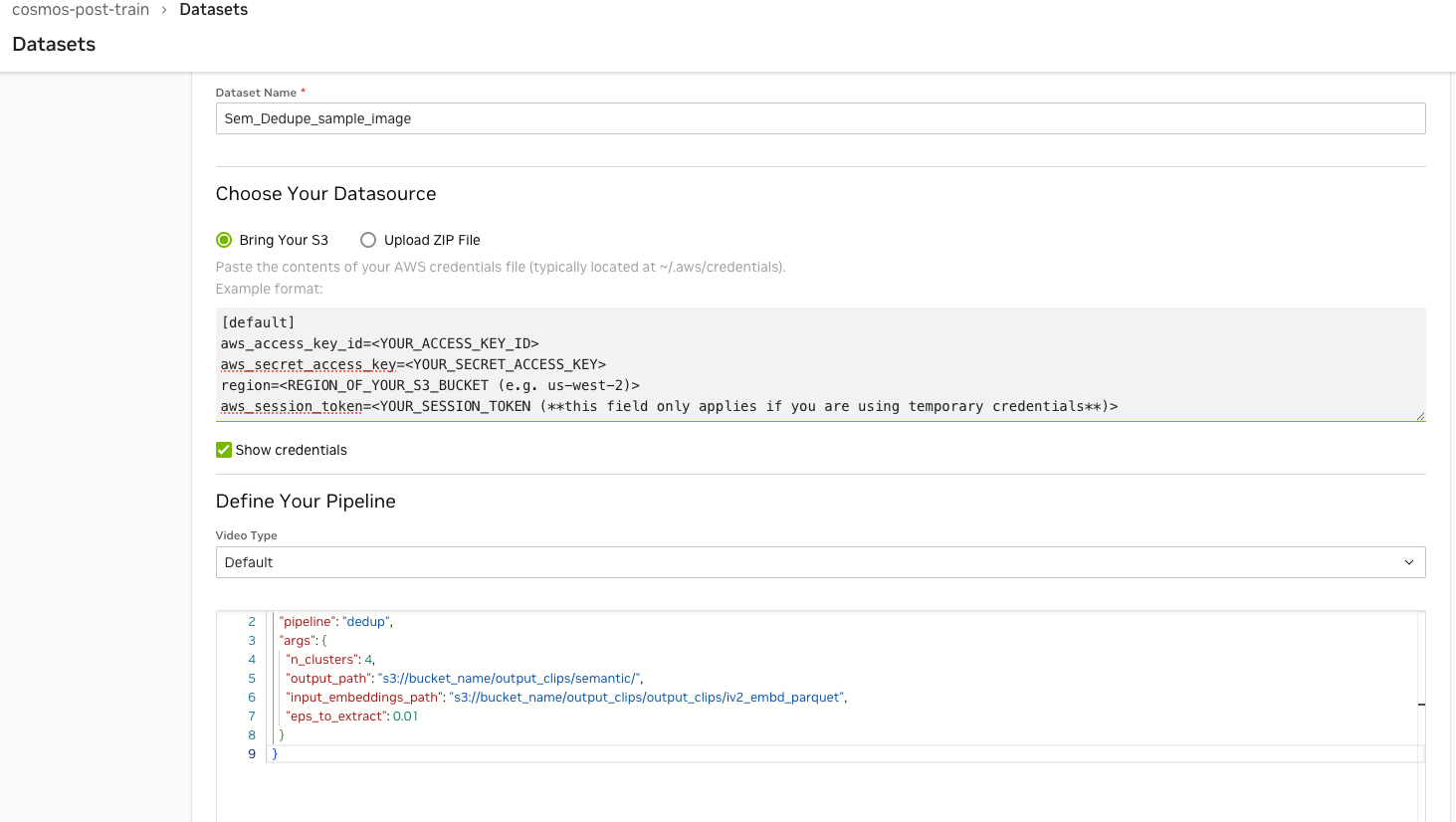The height and width of the screenshot is (822, 1456).
Task: Choose the Bring Your S3 option
Action: 224,240
